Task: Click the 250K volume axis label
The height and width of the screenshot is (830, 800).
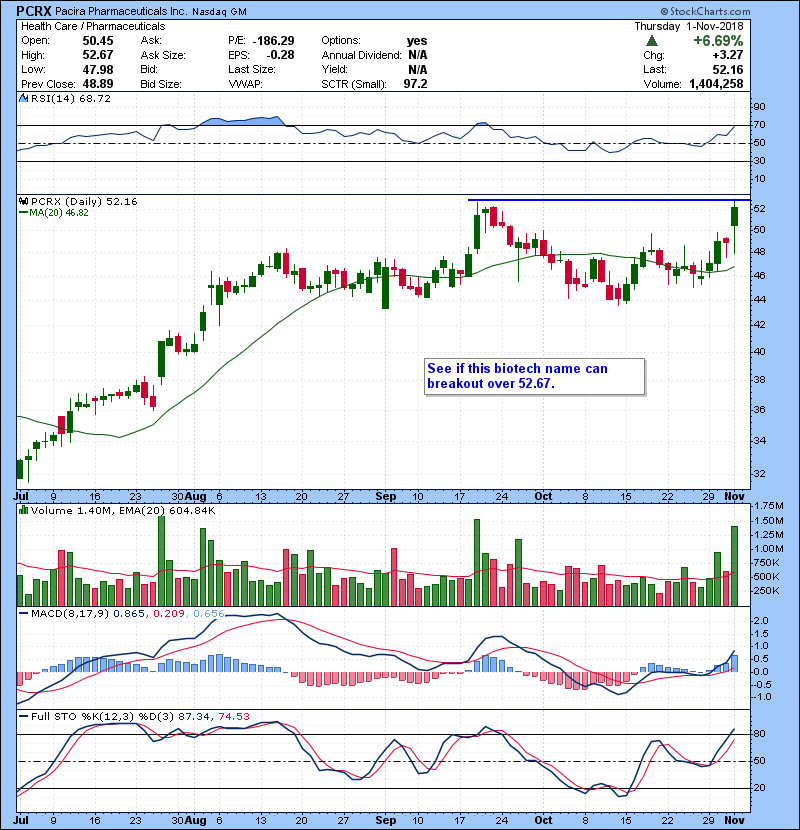Action: (766, 590)
